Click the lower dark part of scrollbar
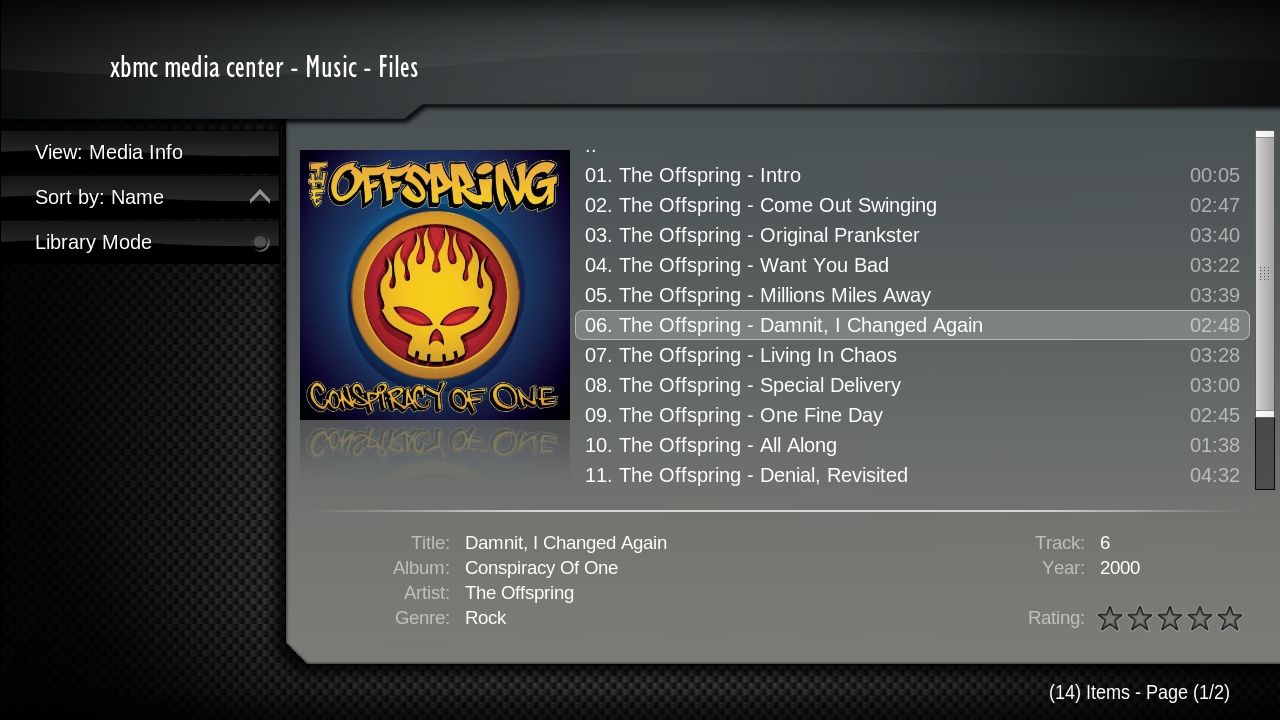The image size is (1280, 720). click(x=1265, y=453)
